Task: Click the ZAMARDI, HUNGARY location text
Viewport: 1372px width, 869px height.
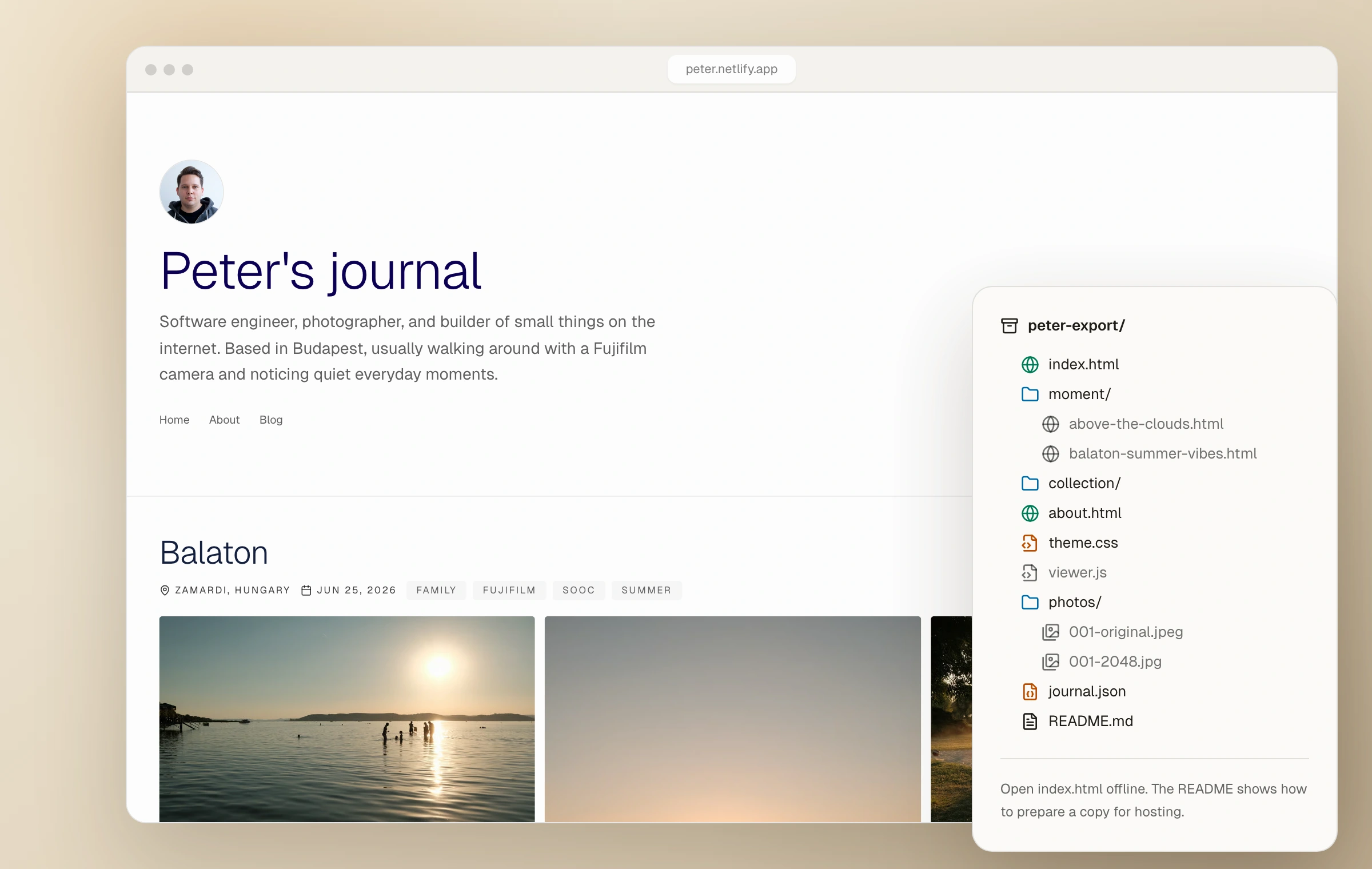Action: 233,591
